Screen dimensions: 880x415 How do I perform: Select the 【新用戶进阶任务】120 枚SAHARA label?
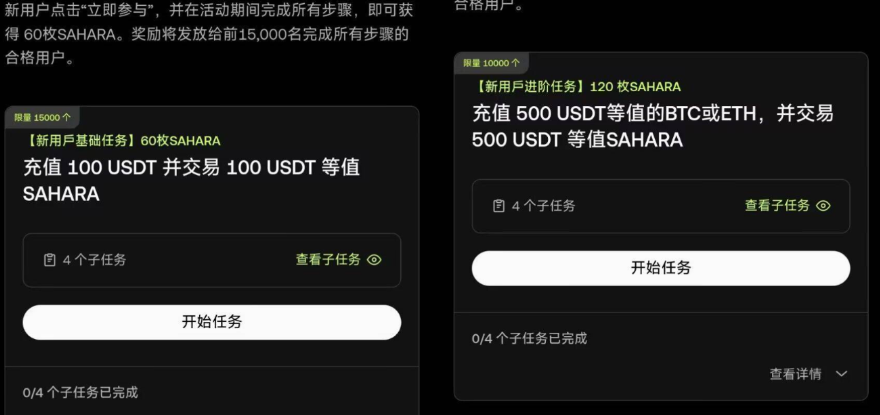click(x=577, y=87)
